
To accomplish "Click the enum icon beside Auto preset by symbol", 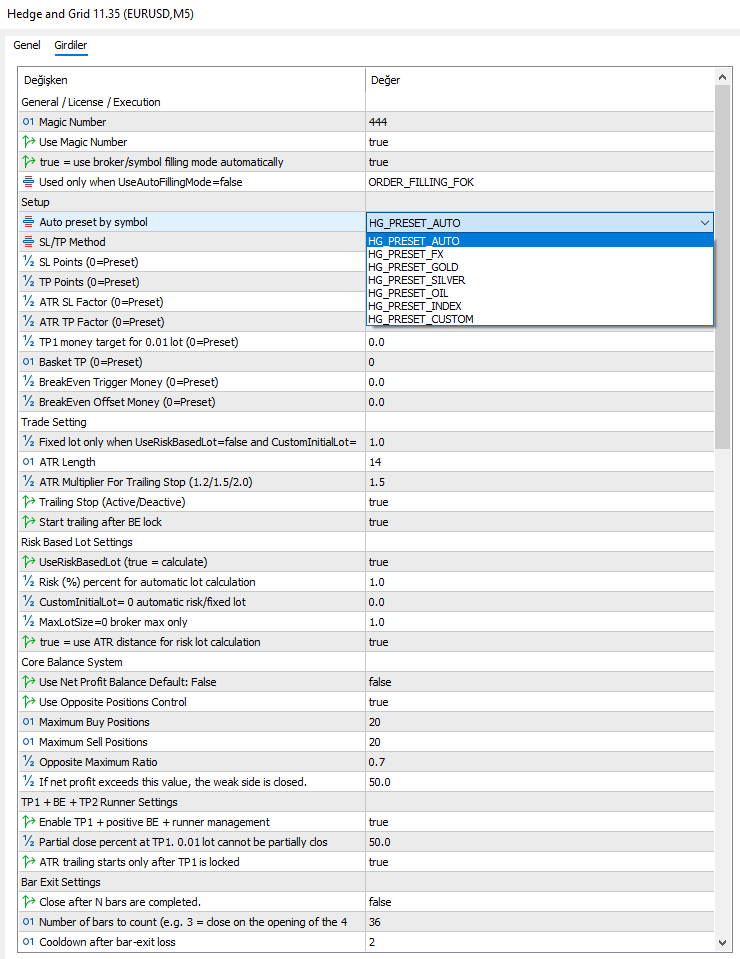I will (x=28, y=221).
